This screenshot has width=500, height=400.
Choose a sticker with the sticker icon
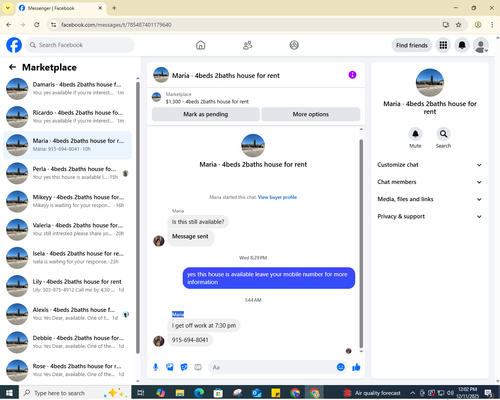pos(184,367)
